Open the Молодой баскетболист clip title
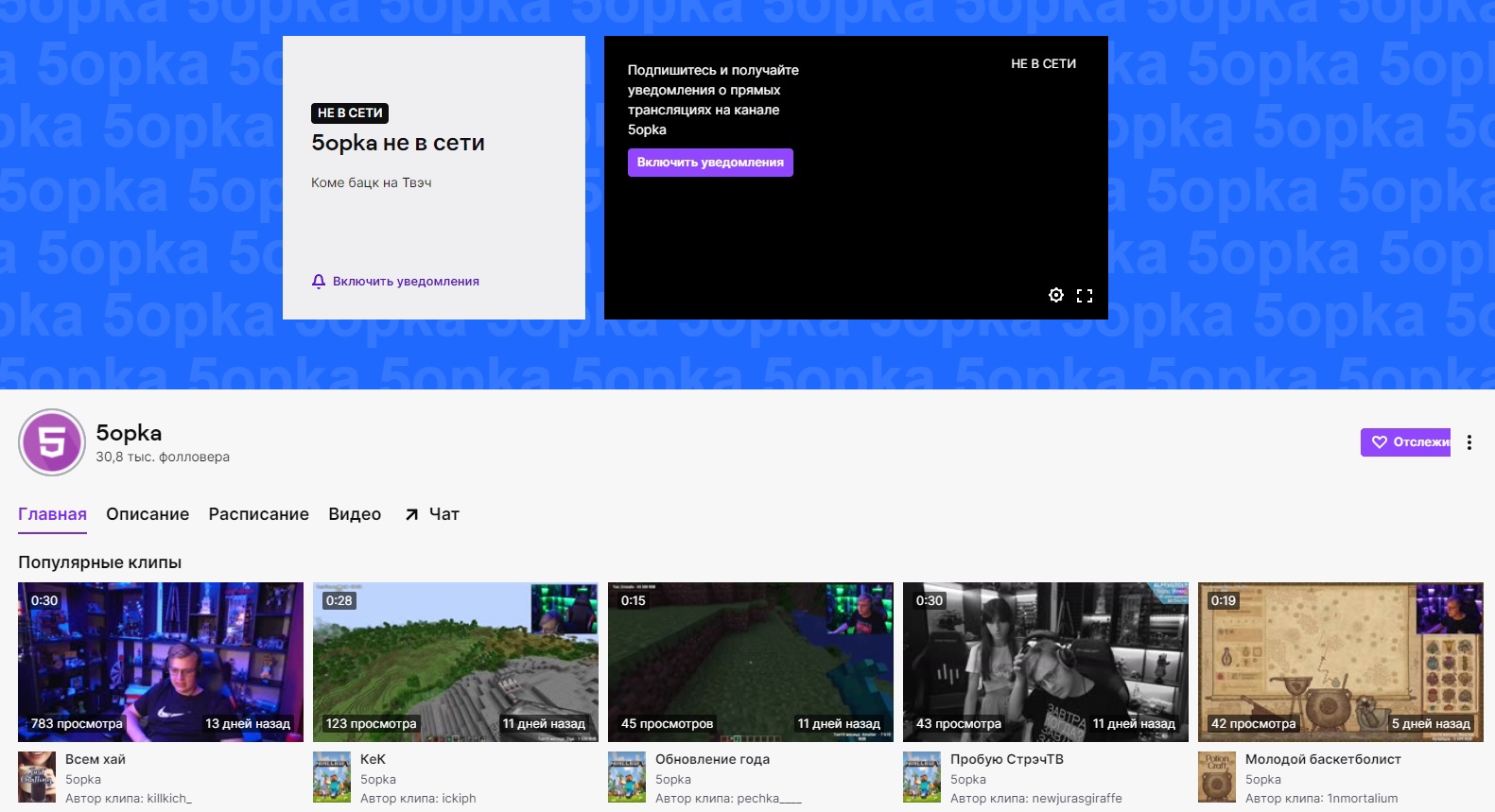Screen dimensions: 1495x812 click(x=1323, y=759)
